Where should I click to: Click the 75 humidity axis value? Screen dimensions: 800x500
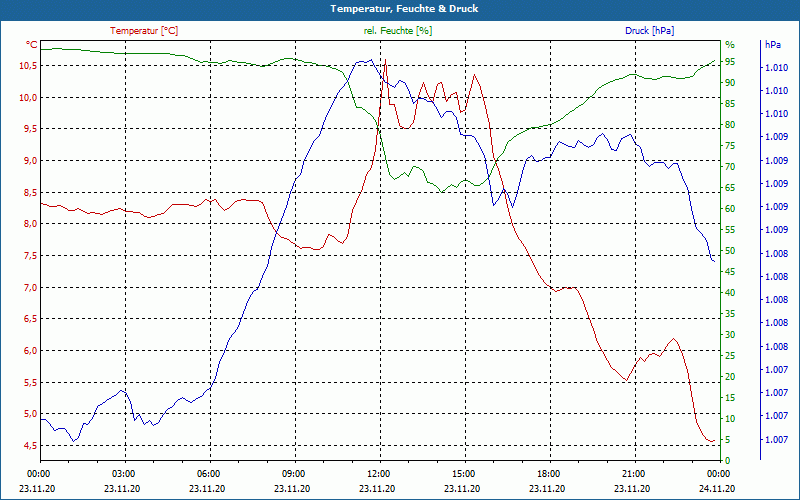[x=730, y=146]
